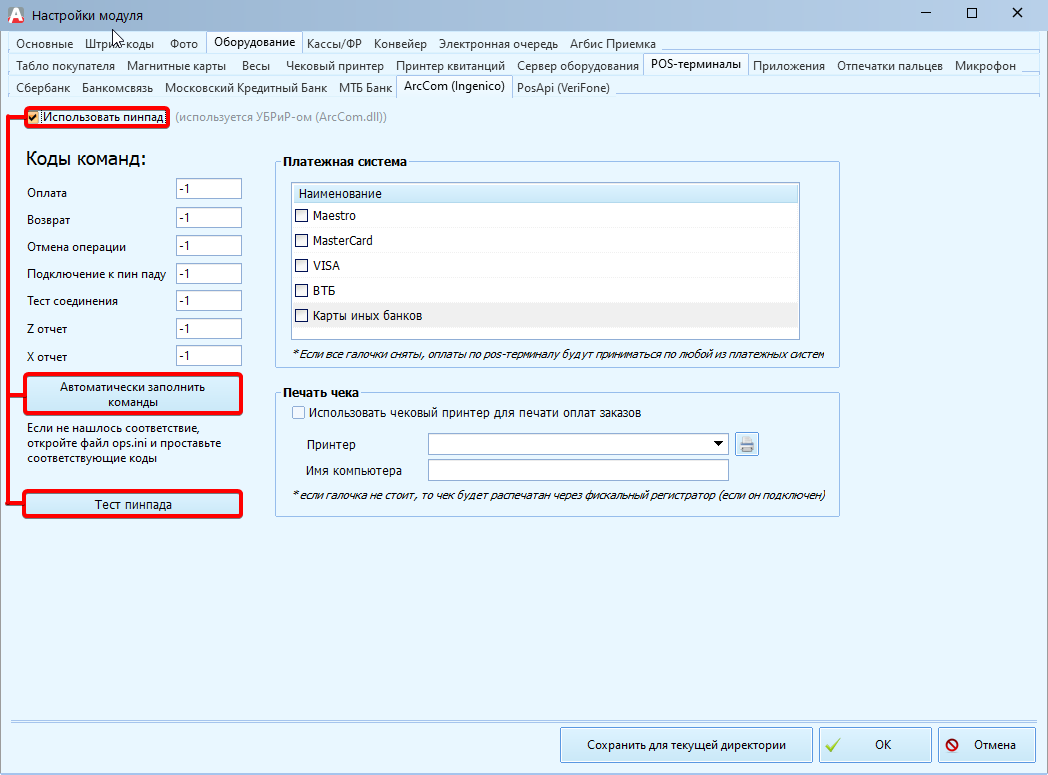Click the Тест пинпада button
The width and height of the screenshot is (1048, 775).
pos(133,504)
